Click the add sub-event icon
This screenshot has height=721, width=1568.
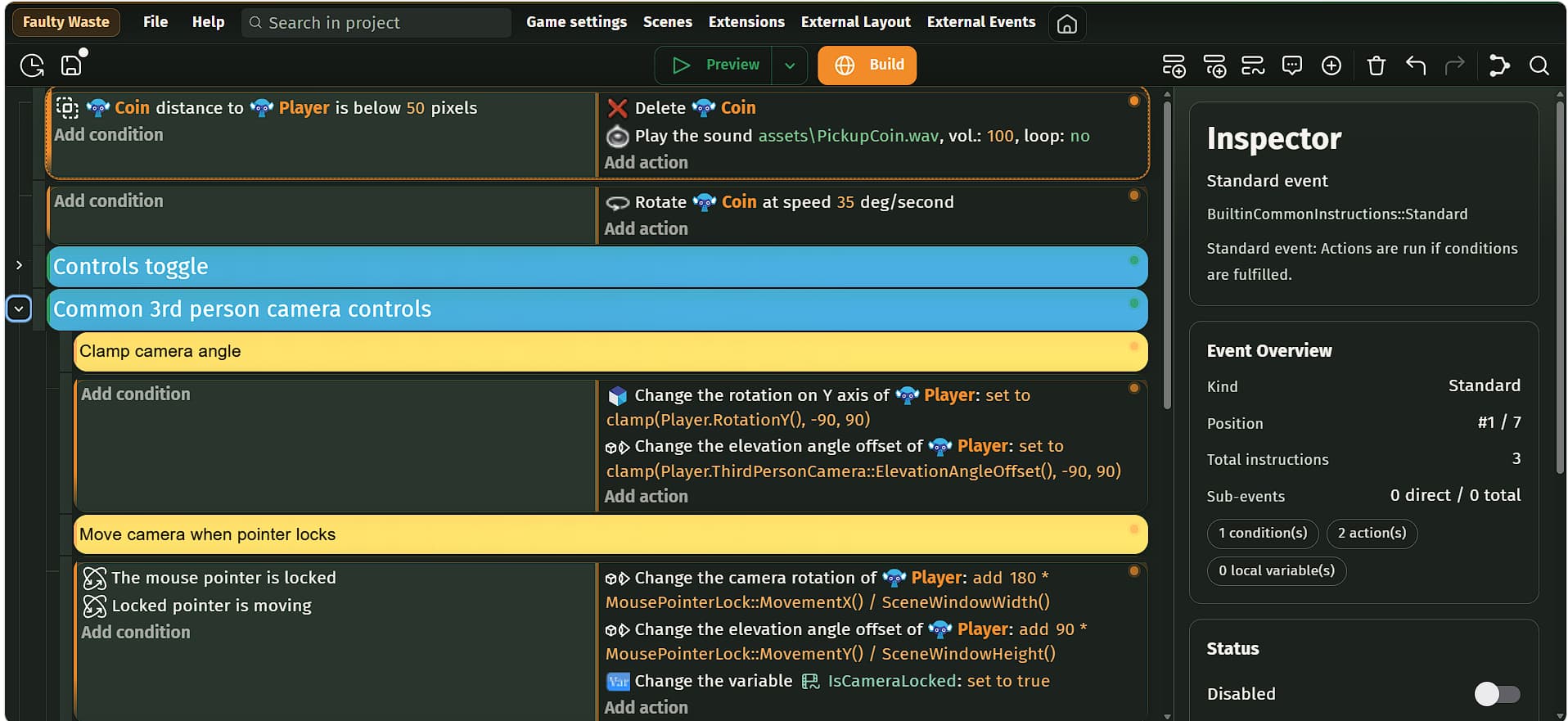pyautogui.click(x=1214, y=65)
